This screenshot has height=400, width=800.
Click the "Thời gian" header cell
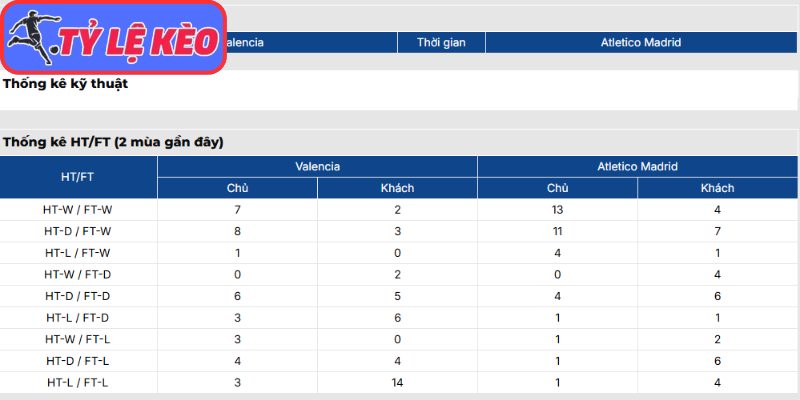coord(441,42)
